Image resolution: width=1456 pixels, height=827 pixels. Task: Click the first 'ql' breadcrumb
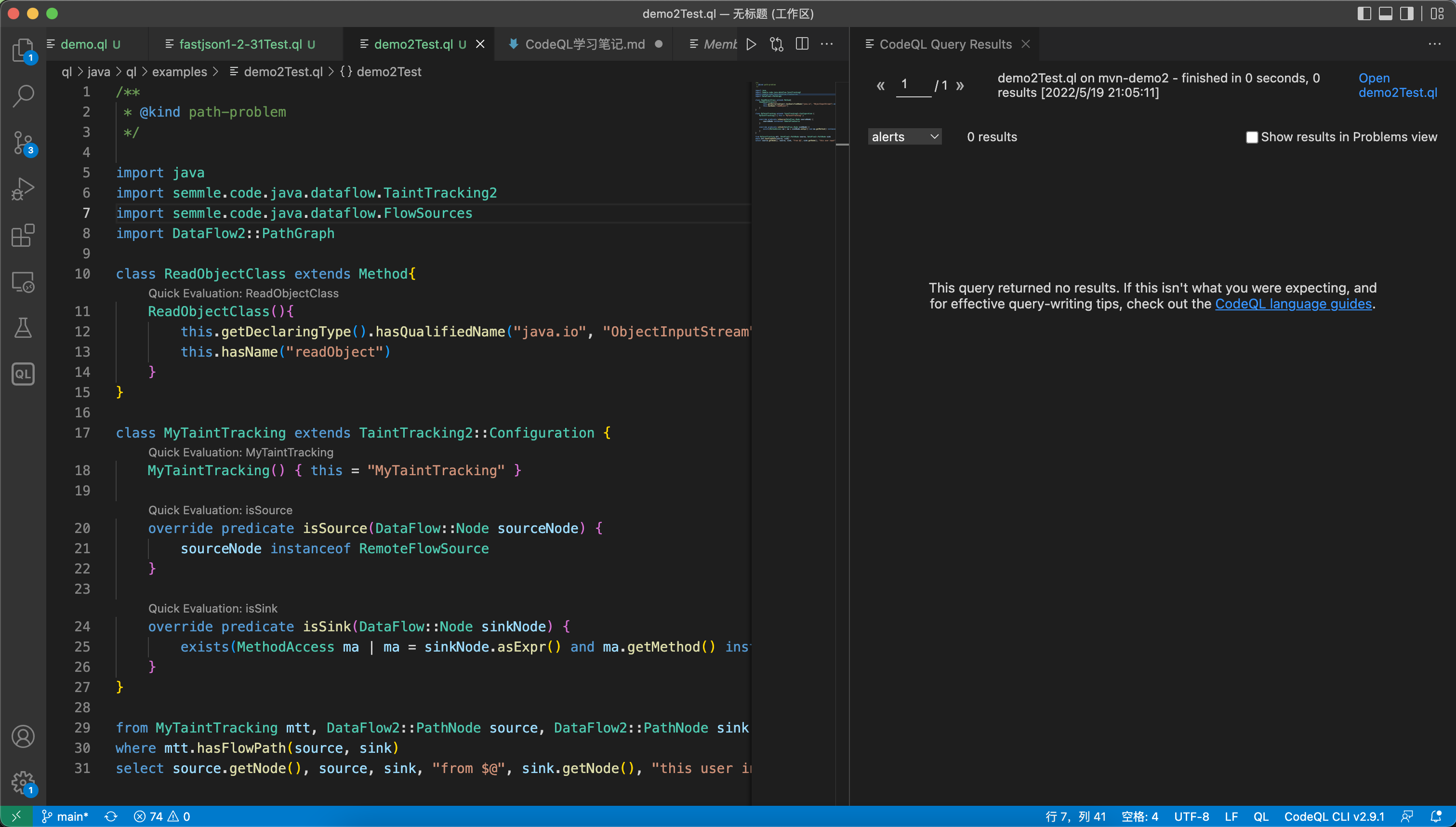point(67,71)
